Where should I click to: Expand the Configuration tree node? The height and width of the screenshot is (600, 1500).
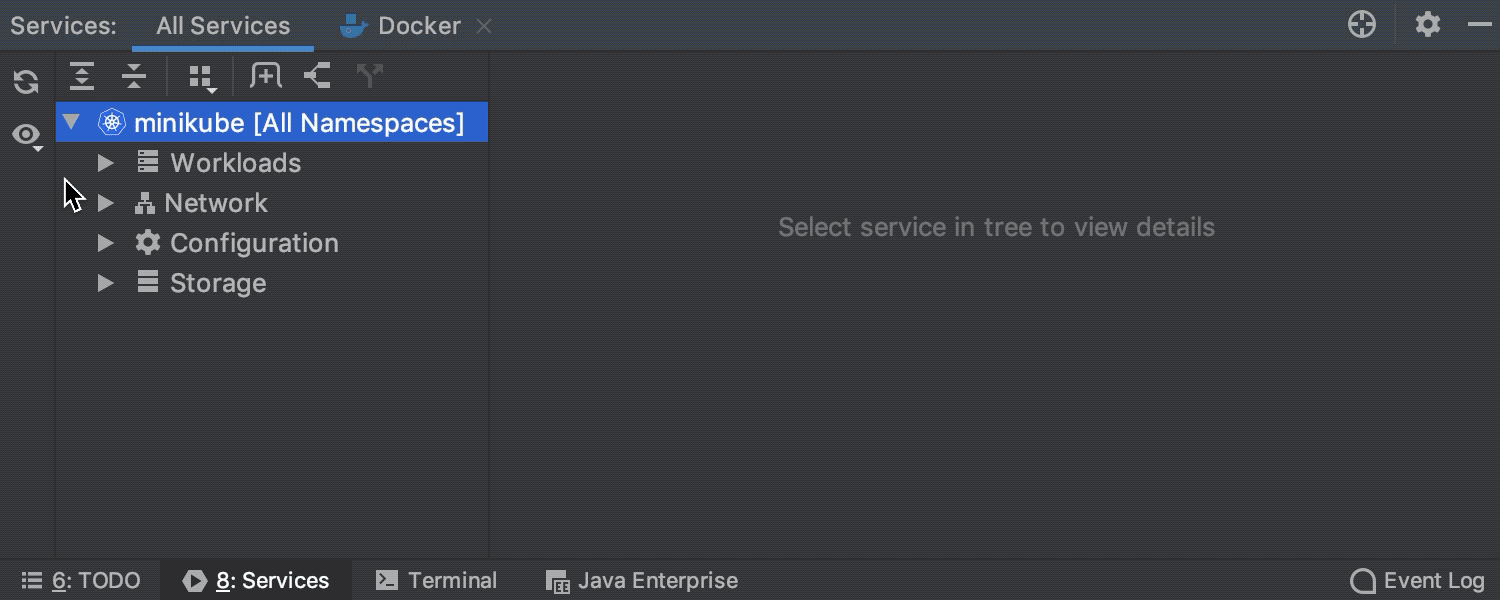pos(105,243)
